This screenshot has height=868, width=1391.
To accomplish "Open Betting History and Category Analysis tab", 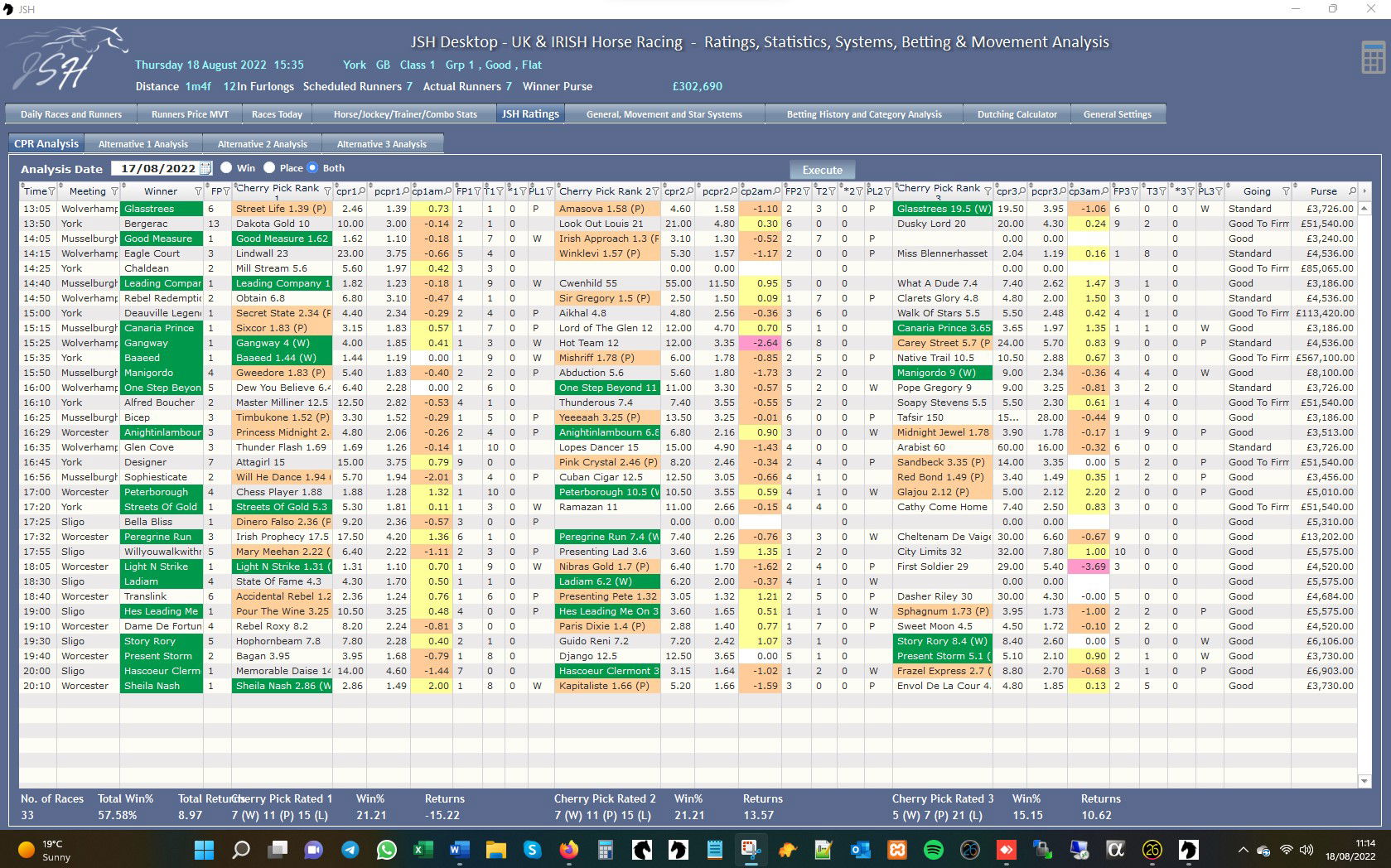I will click(864, 114).
